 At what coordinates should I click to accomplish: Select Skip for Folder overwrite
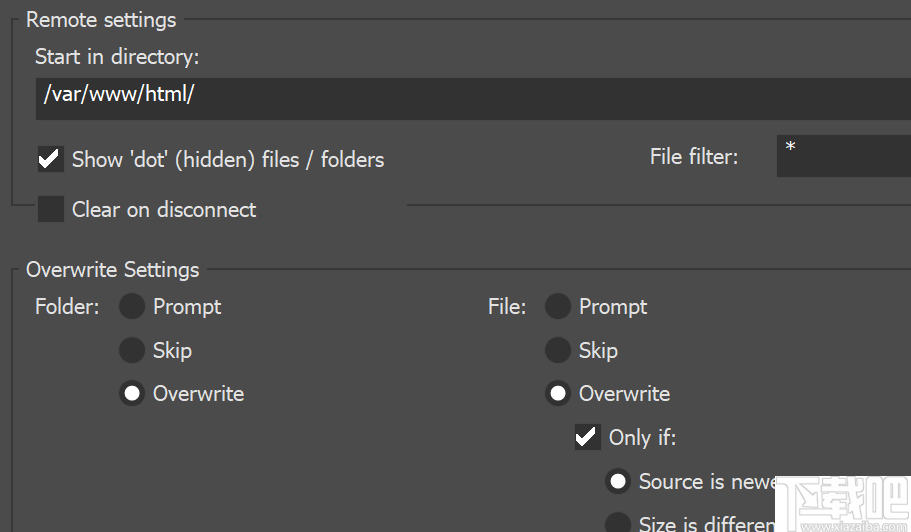(x=132, y=350)
